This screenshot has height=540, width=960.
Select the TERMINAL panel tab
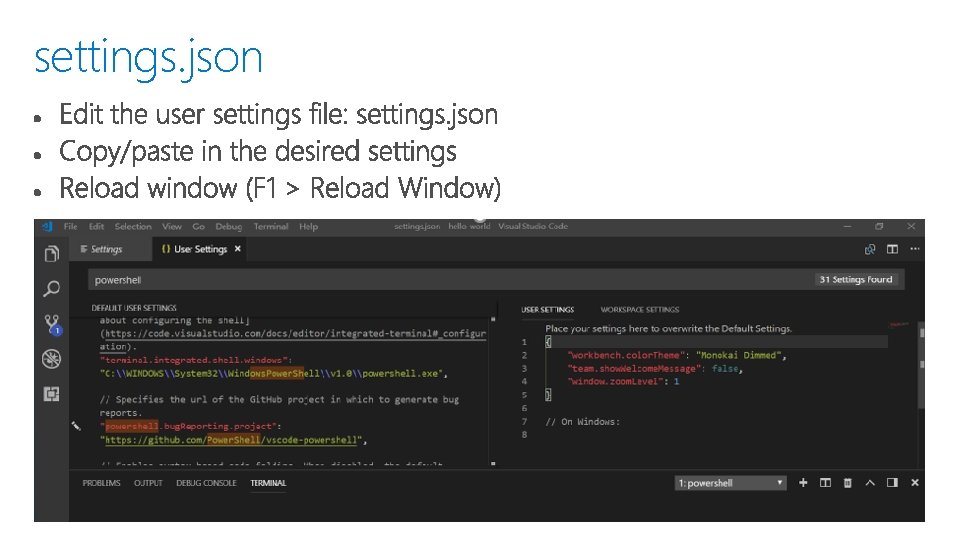[x=268, y=483]
